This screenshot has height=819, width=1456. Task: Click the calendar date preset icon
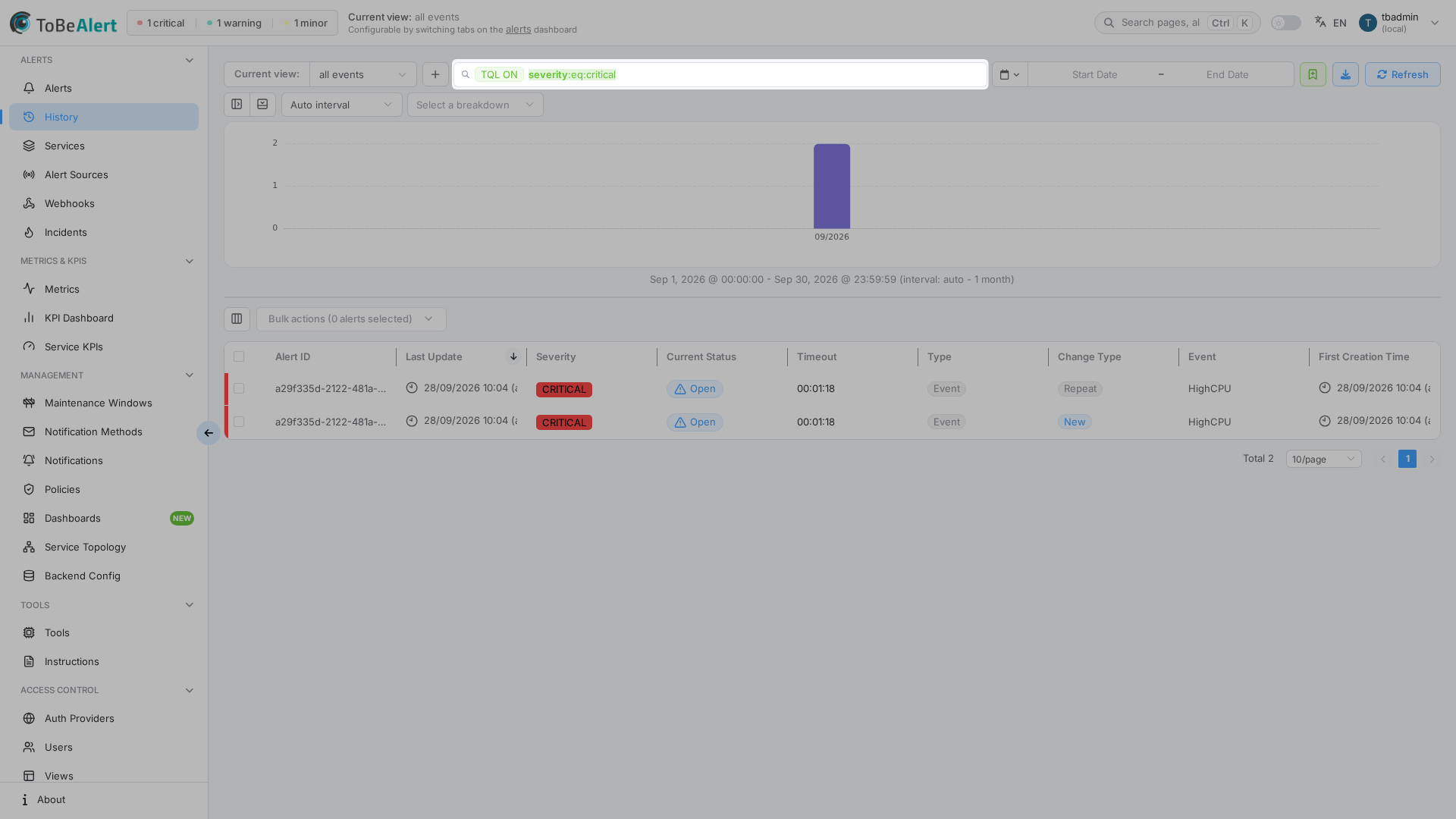point(1009,74)
